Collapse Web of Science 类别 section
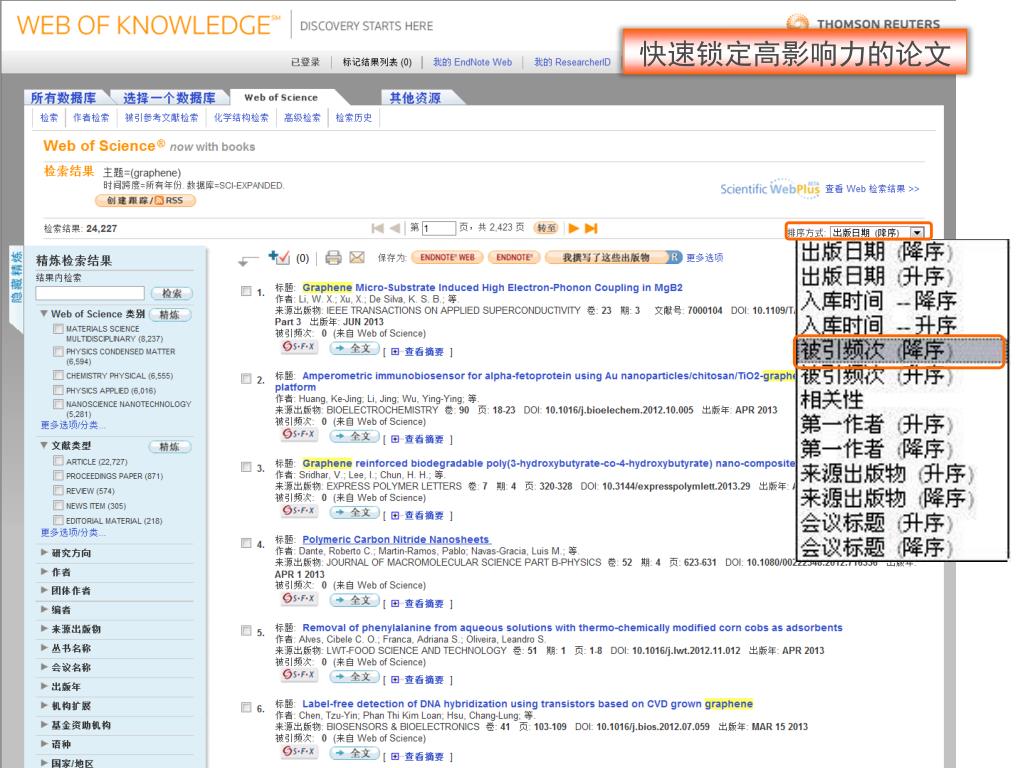 [x=44, y=313]
